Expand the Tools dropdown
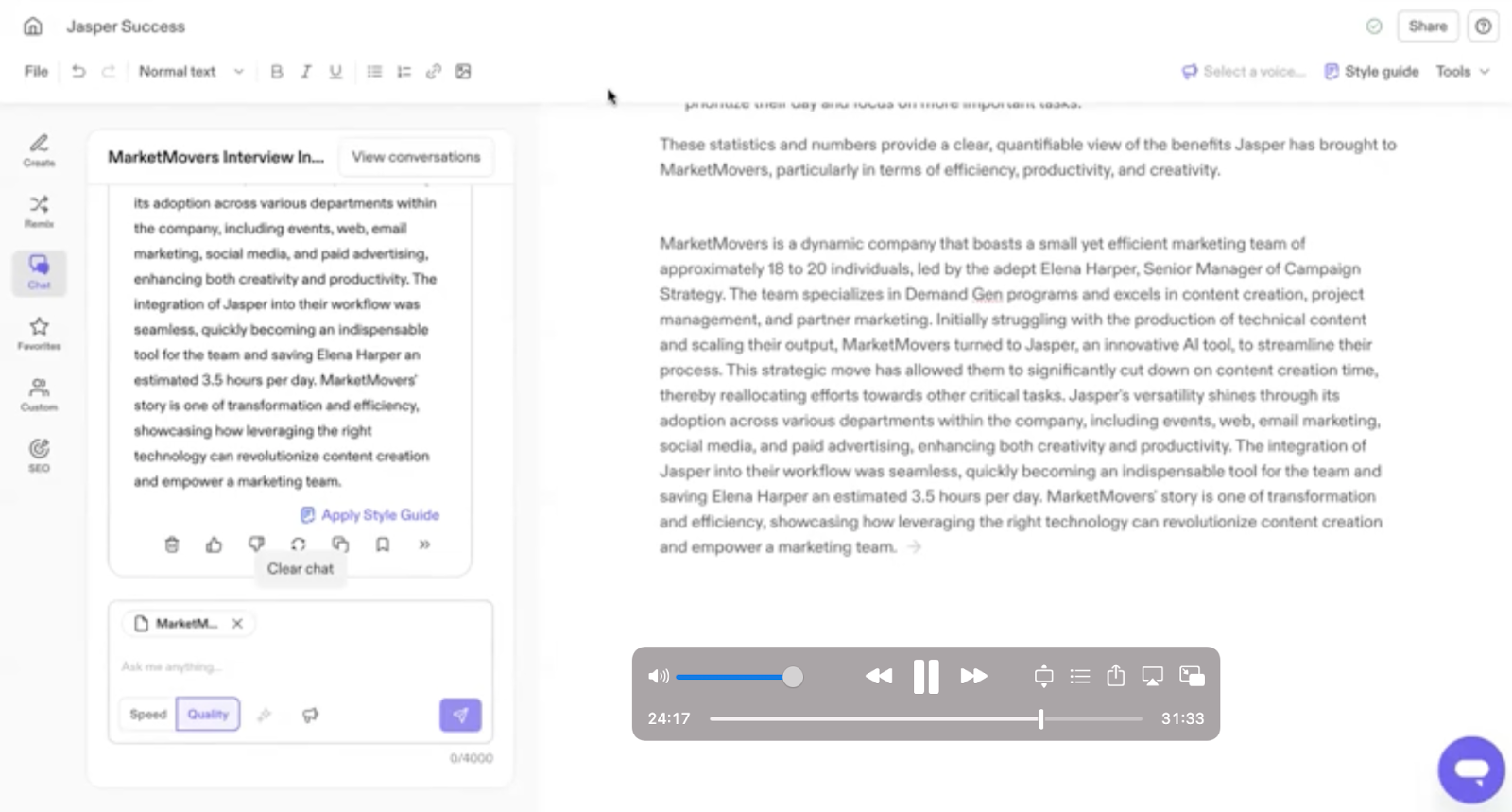 pyautogui.click(x=1463, y=72)
